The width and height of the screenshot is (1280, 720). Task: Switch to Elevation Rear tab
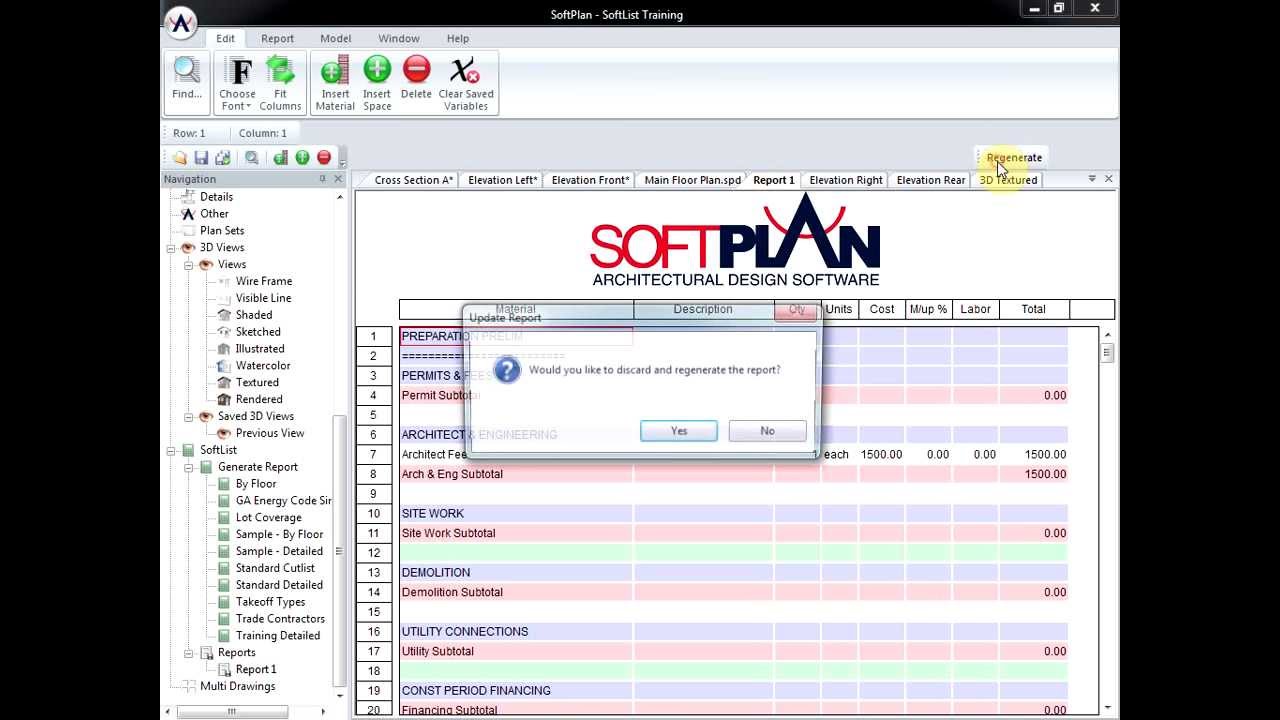click(x=931, y=180)
